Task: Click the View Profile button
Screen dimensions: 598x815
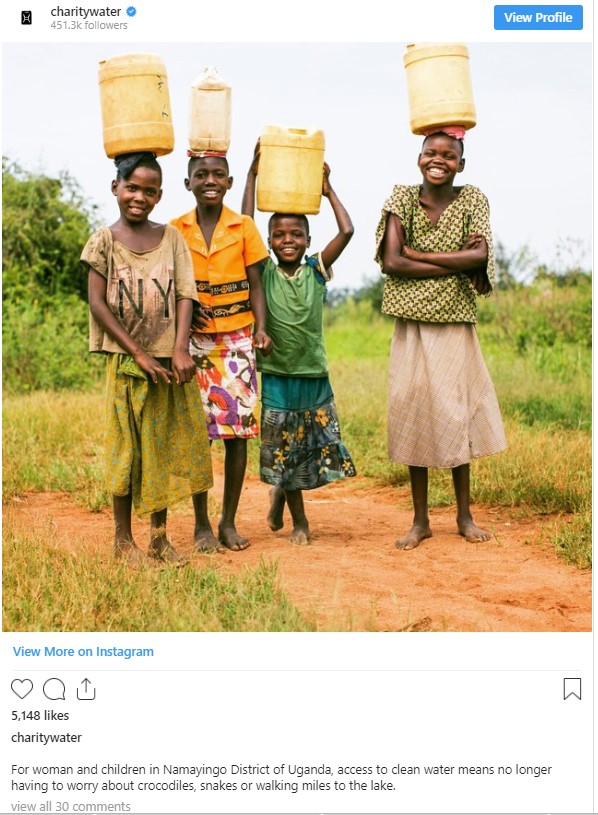Action: coord(538,18)
